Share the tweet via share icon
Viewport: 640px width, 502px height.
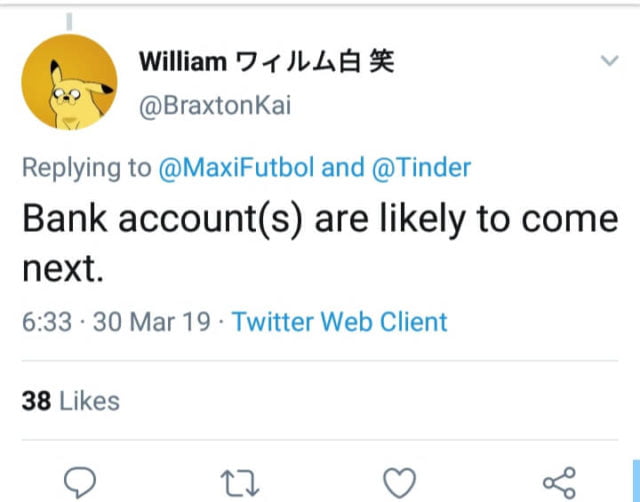(x=558, y=482)
